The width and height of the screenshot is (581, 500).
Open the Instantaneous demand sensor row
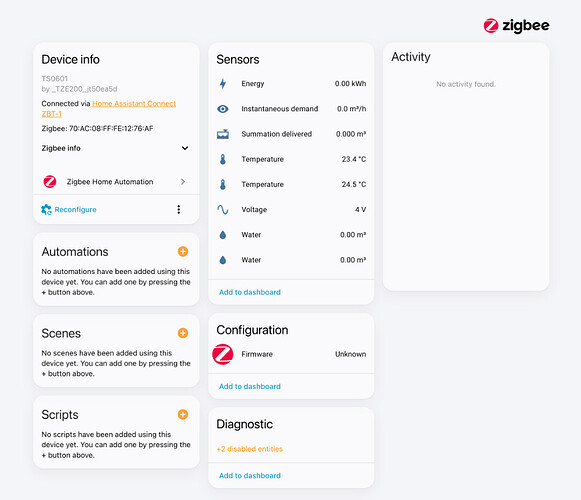(x=291, y=109)
